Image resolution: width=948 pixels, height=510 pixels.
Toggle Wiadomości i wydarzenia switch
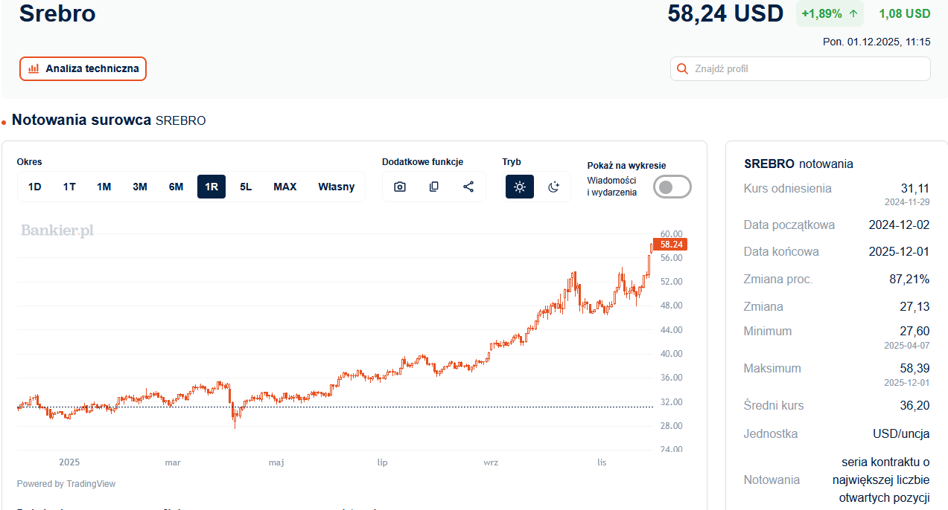pos(672,187)
